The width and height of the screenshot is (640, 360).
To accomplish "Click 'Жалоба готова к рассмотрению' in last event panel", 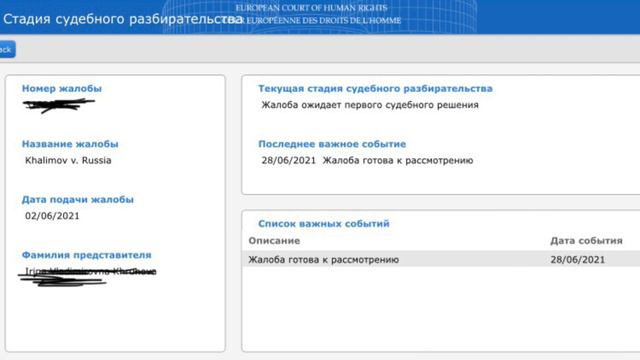I will [398, 160].
